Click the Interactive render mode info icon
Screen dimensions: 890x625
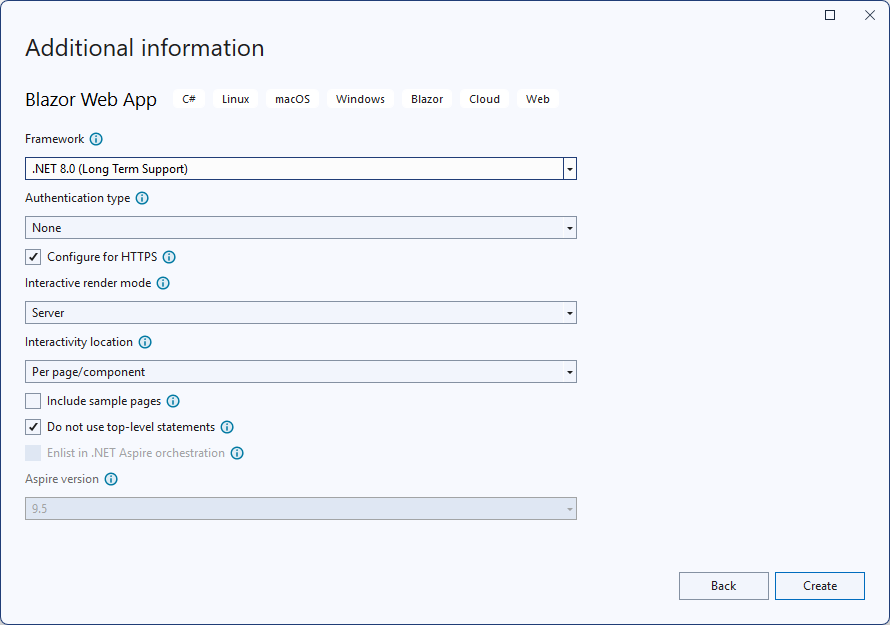pos(162,283)
